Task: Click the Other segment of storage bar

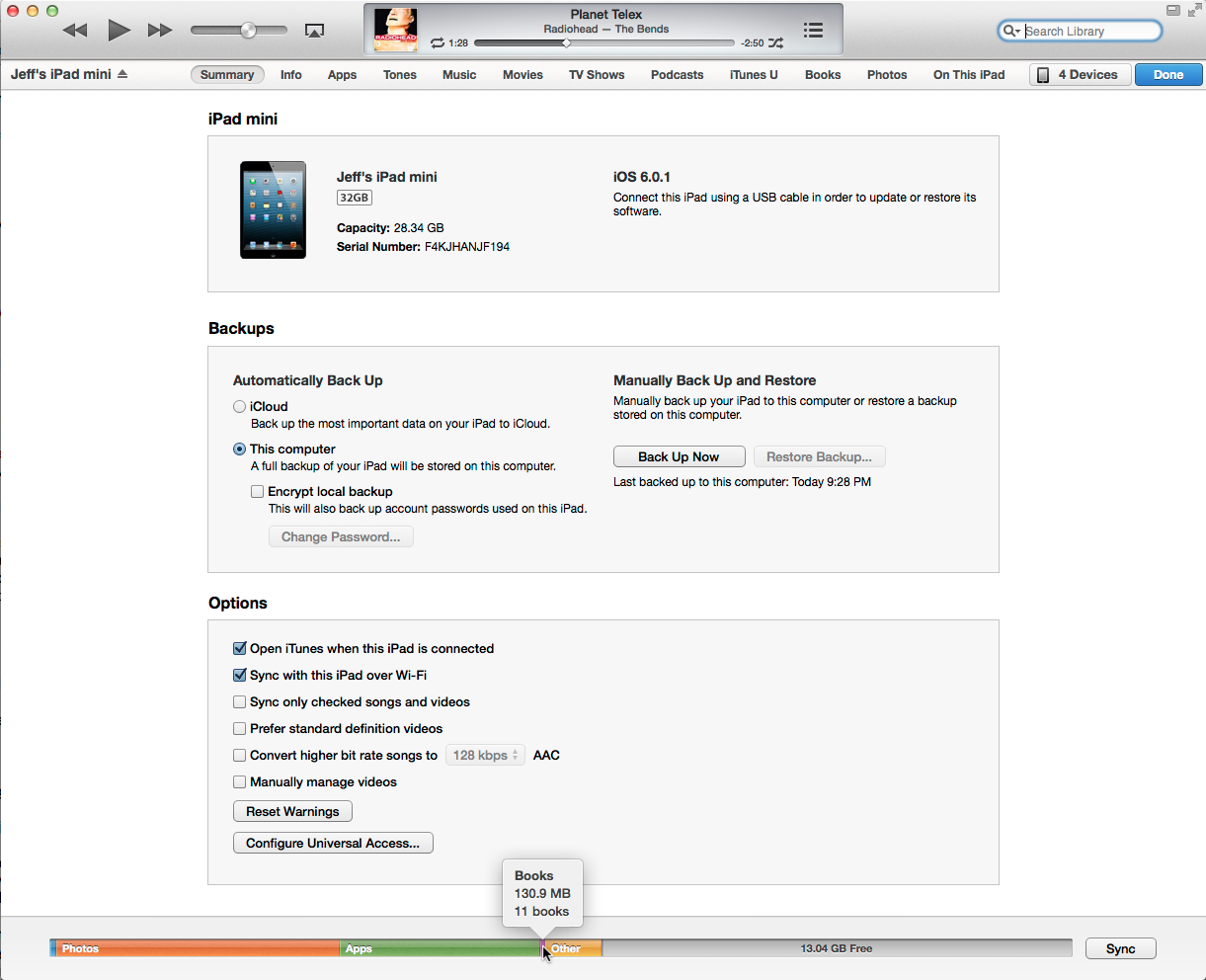Action: coord(574,948)
